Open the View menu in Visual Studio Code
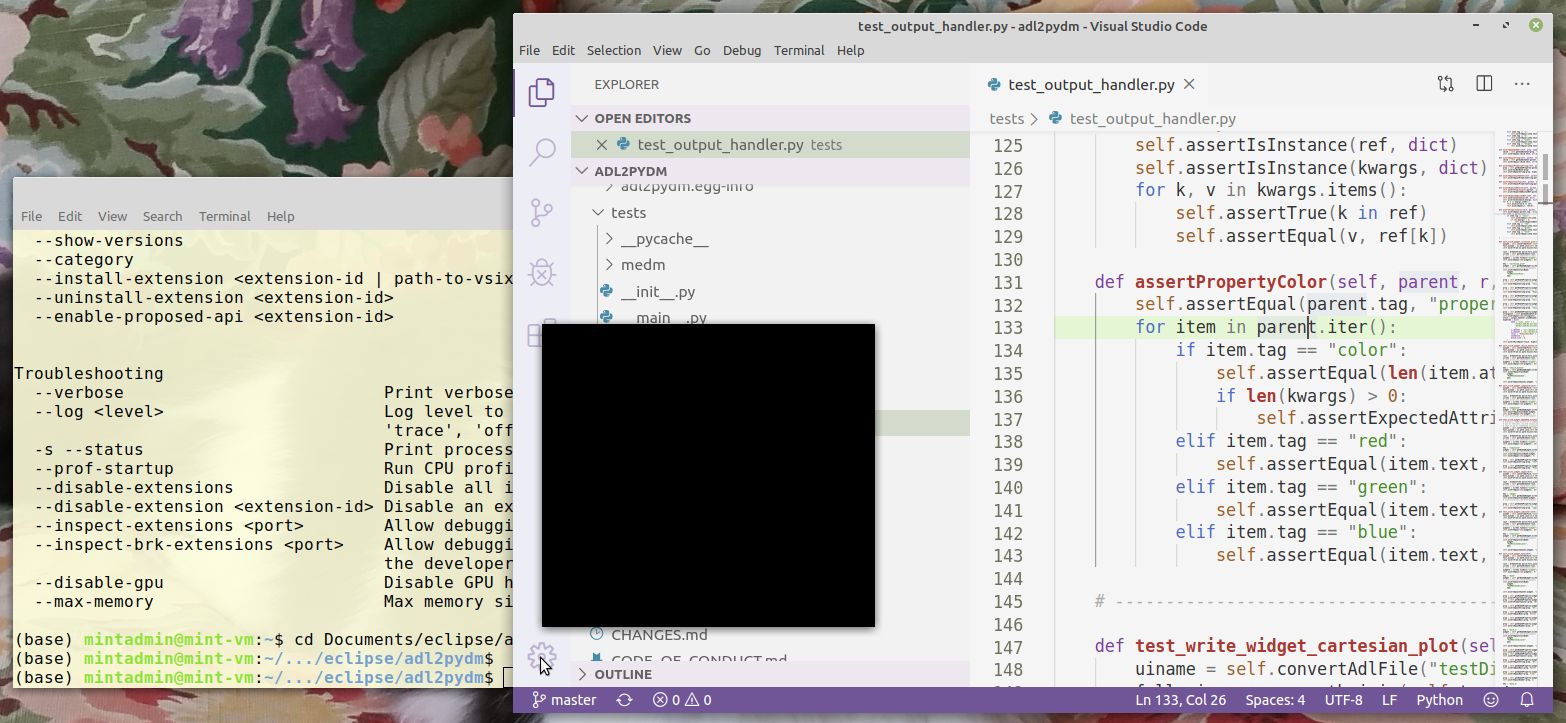Screen dimensions: 1566x723 click(x=667, y=50)
